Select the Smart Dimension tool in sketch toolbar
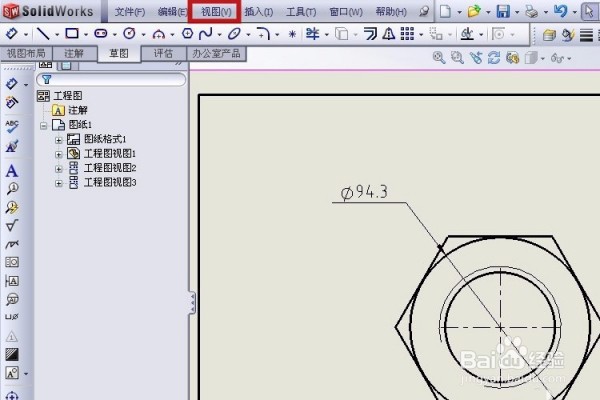 point(11,34)
